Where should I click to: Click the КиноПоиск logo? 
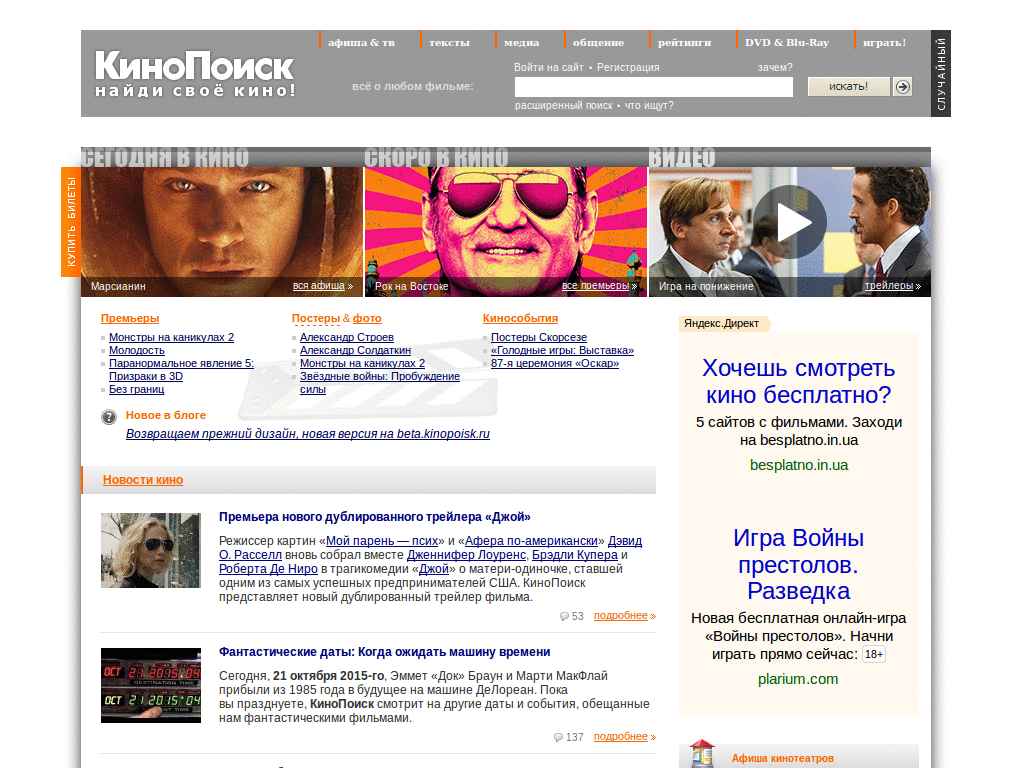(x=190, y=72)
